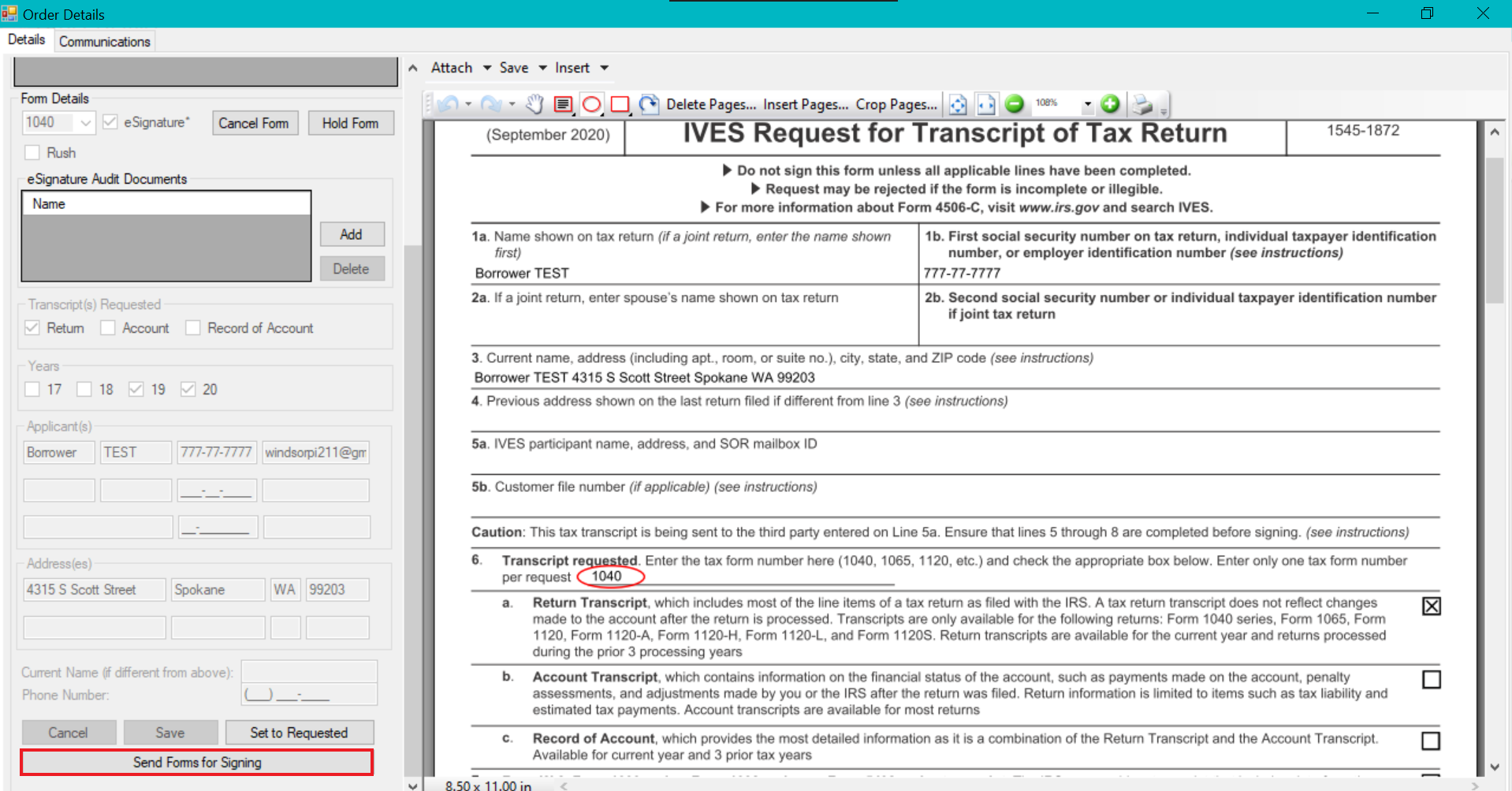This screenshot has width=1512, height=791.
Task: Click Crop Pages toolbar command
Action: [x=896, y=104]
